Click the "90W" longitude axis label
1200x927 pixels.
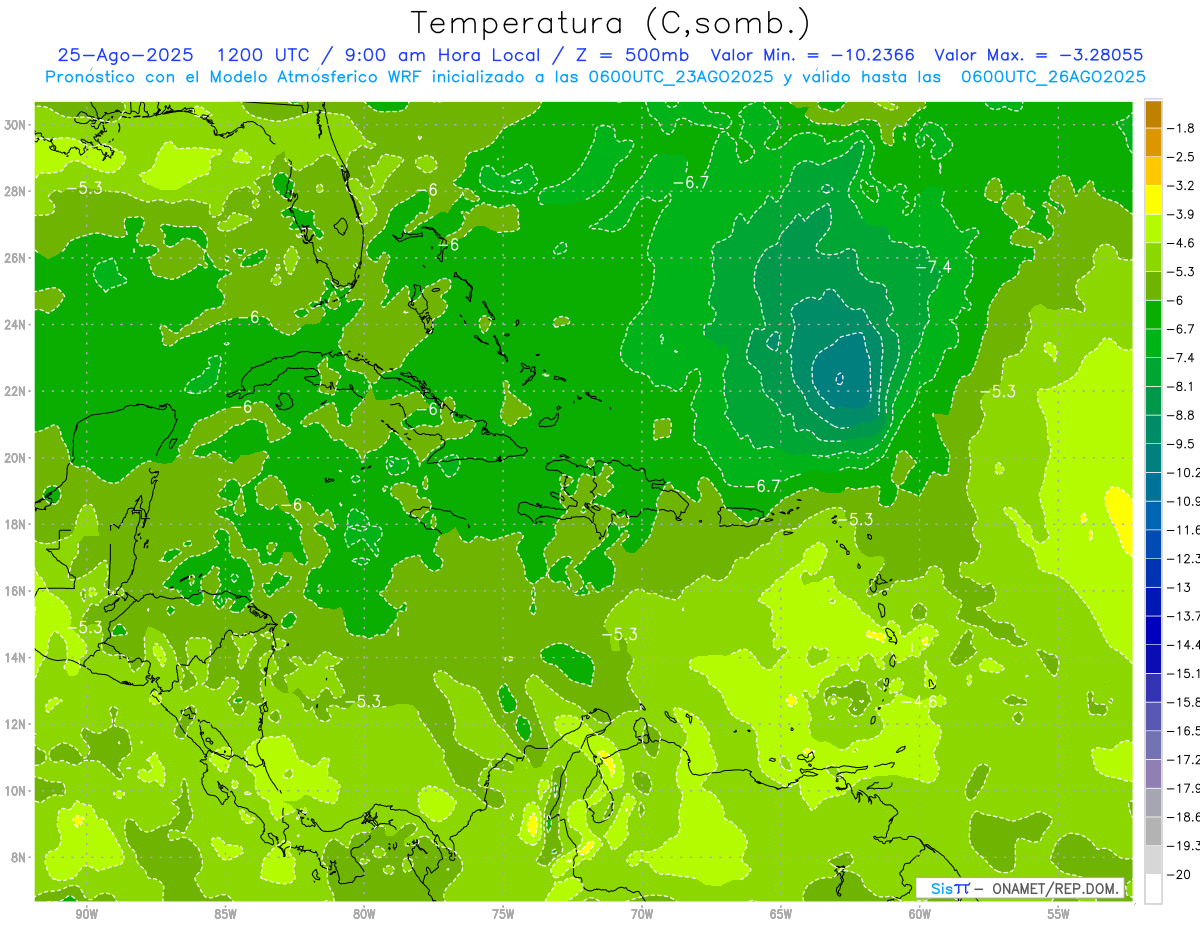(86, 913)
